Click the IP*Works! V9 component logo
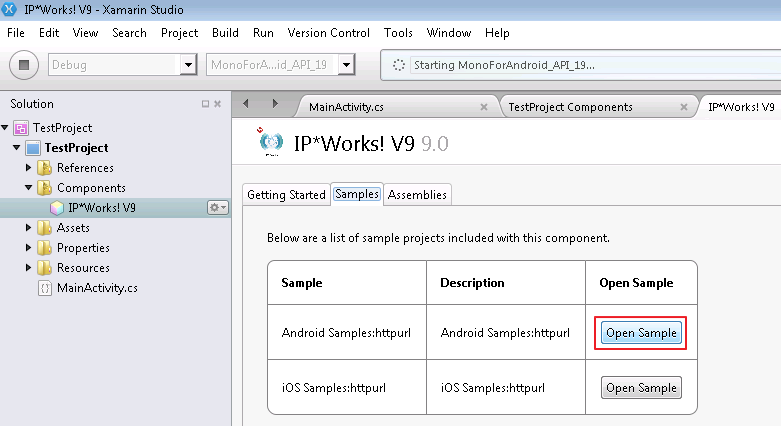The image size is (781, 426). tap(270, 142)
